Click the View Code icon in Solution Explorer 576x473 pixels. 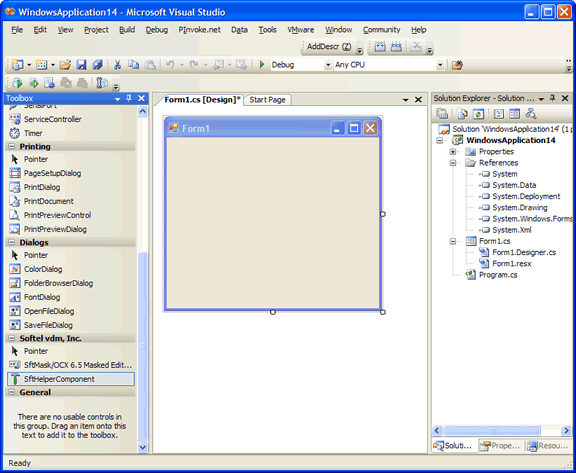[x=498, y=114]
